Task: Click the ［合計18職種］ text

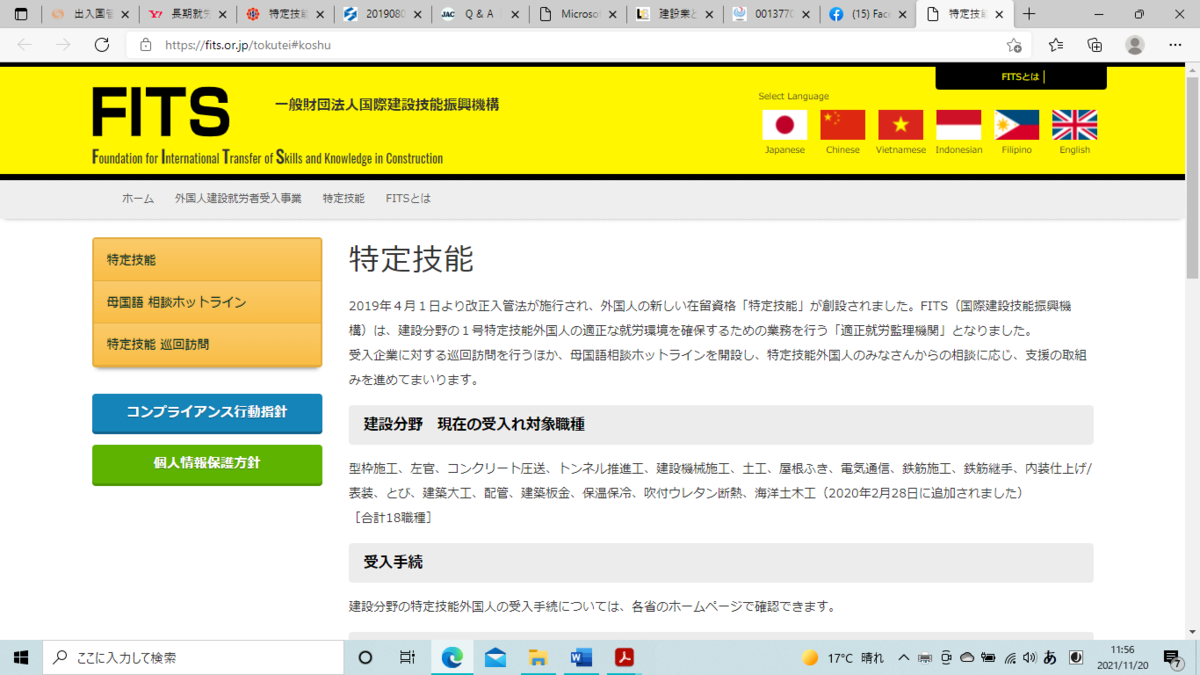Action: point(391,518)
